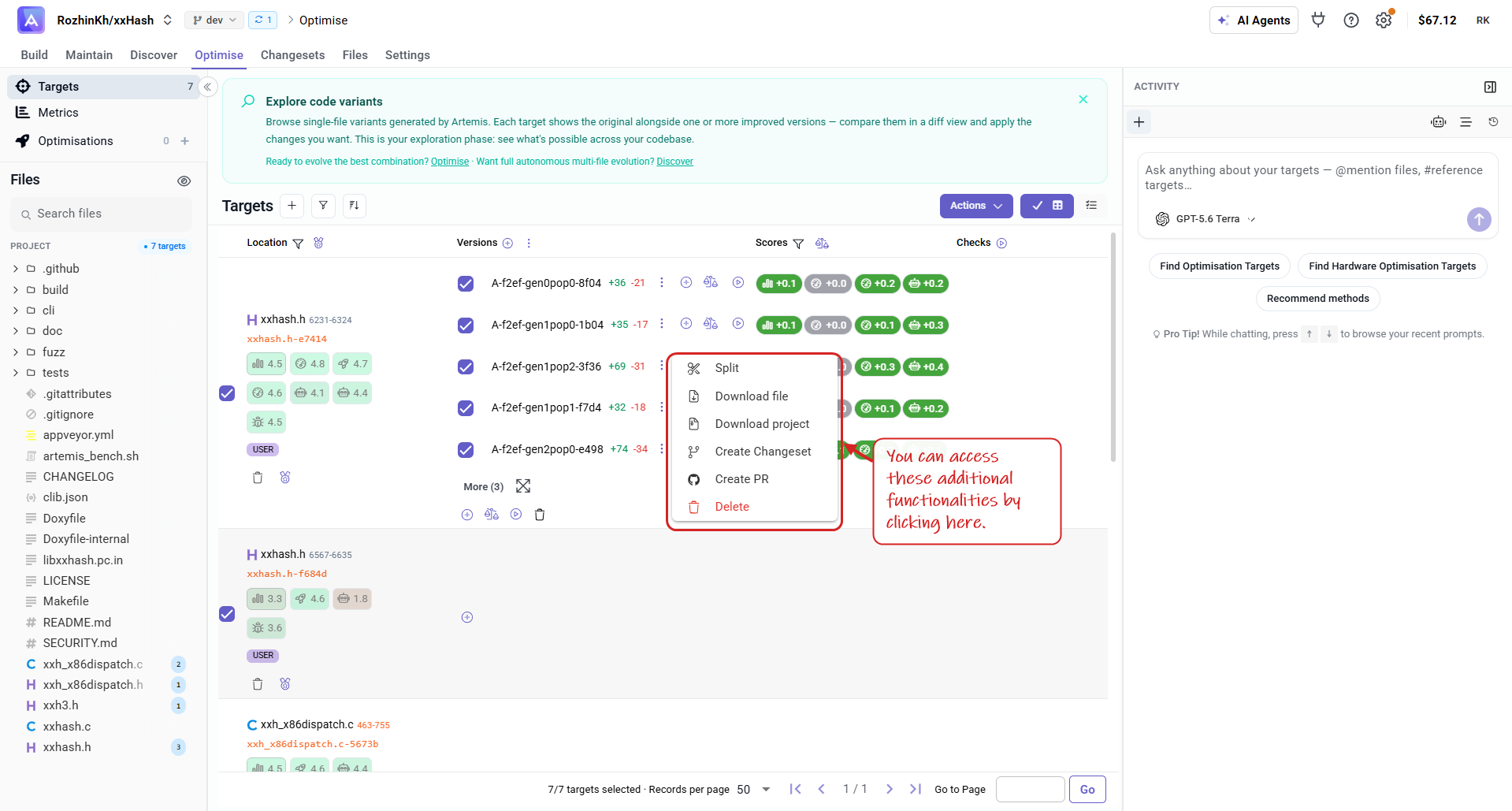Open the Activity chat history icon

pos(1493,122)
